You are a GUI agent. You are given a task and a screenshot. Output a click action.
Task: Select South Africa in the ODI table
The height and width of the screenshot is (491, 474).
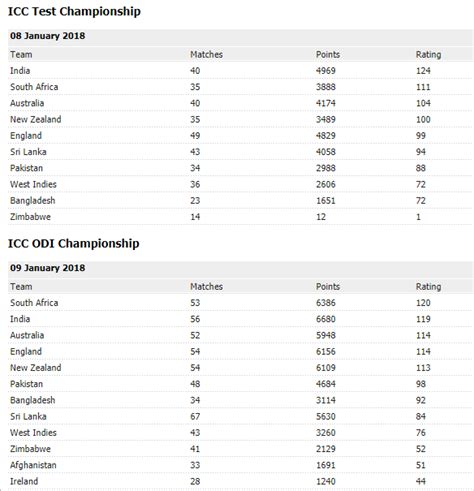(x=34, y=303)
